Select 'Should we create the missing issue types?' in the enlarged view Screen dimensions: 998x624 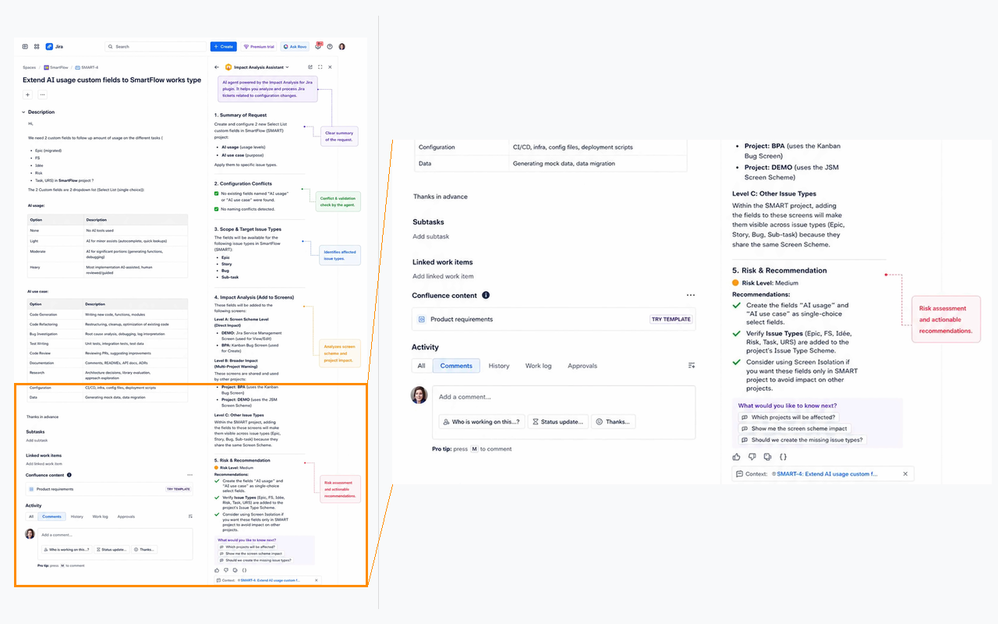pyautogui.click(x=802, y=440)
